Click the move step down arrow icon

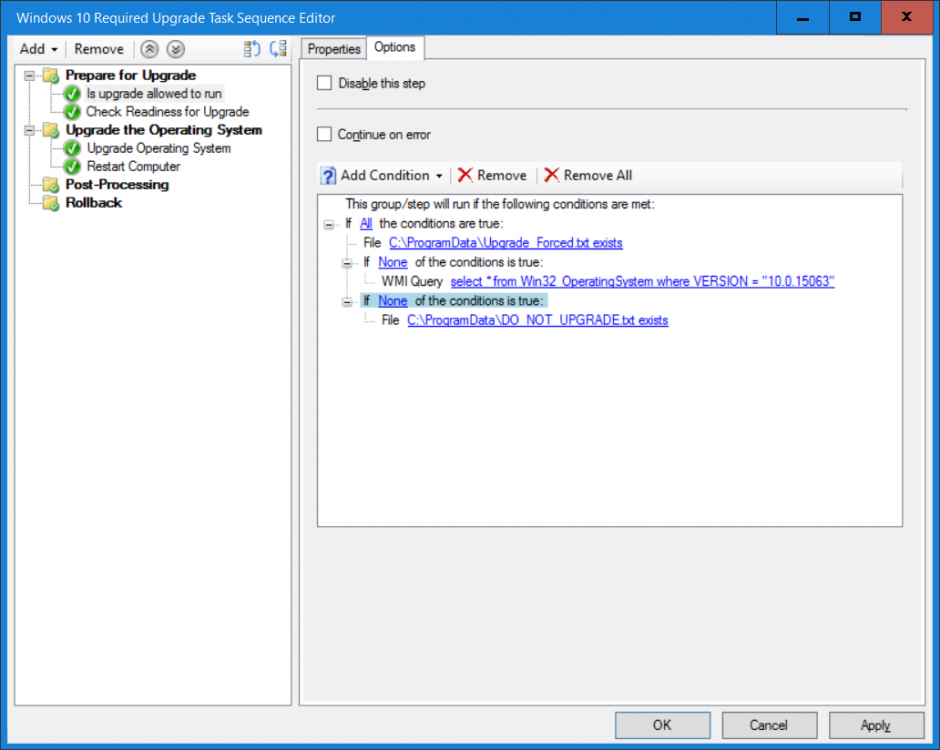tap(176, 49)
